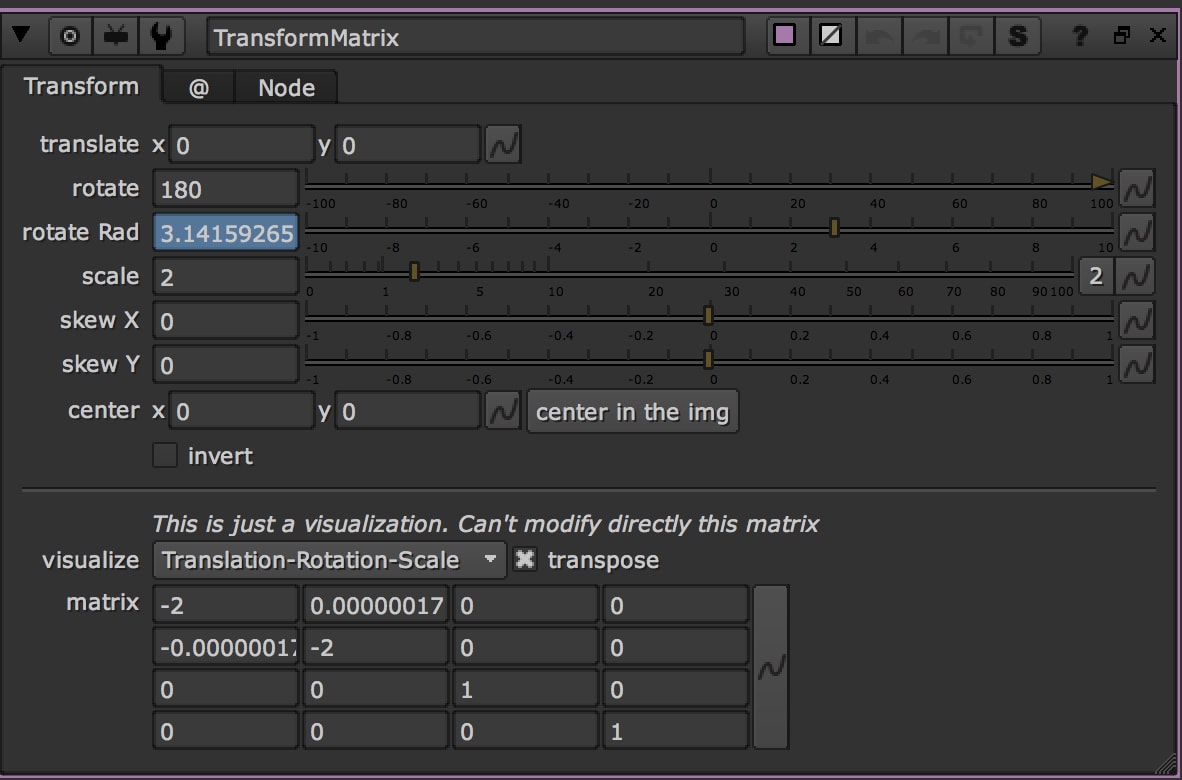Open the scale animation curve menu
This screenshot has height=780, width=1182.
[x=1137, y=277]
